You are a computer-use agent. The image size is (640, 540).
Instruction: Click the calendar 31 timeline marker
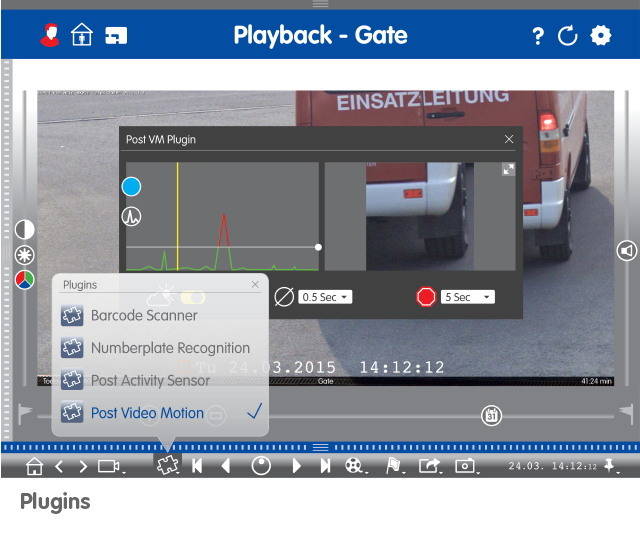[x=491, y=416]
